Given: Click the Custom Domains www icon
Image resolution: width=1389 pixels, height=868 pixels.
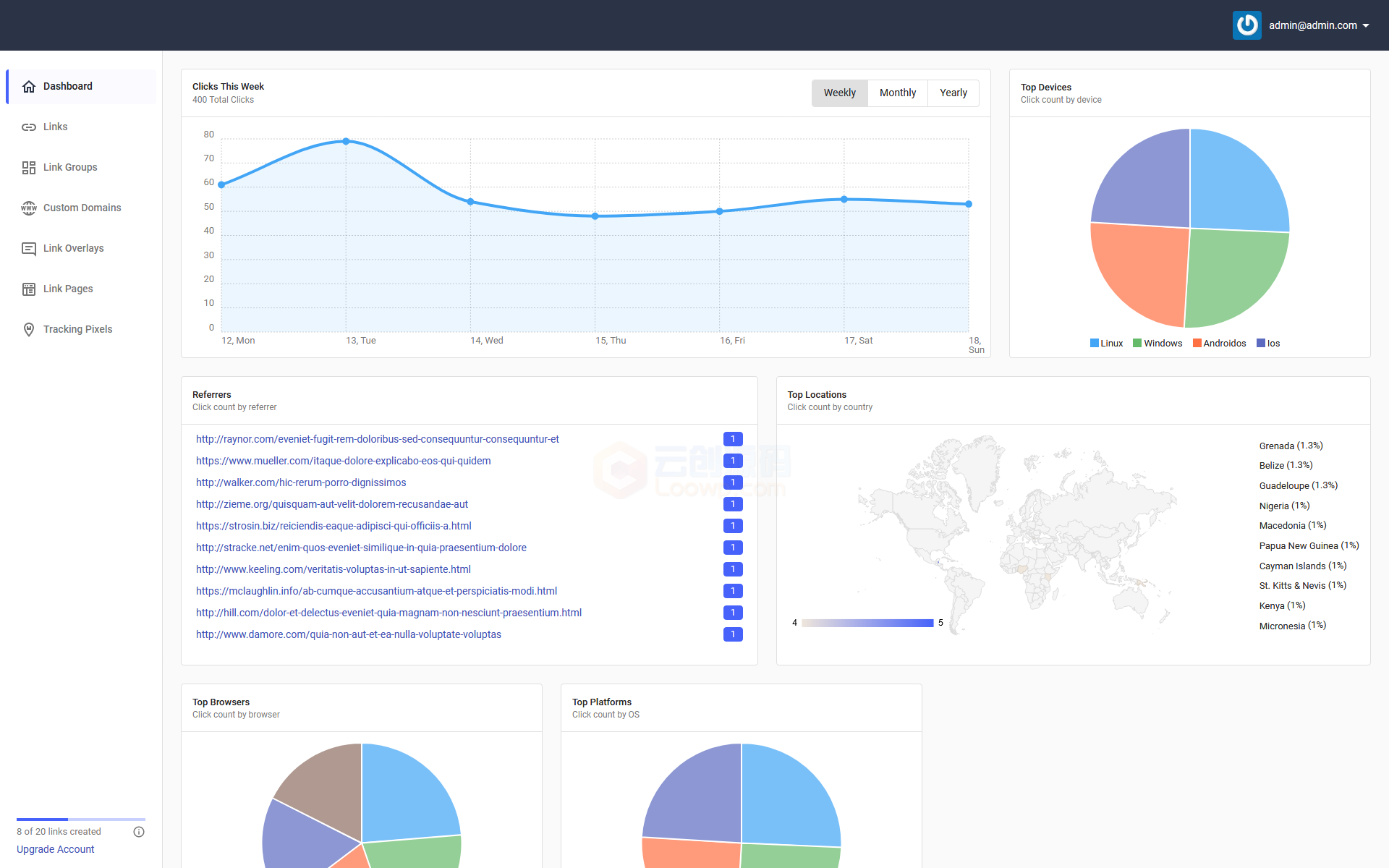Looking at the screenshot, I should [x=29, y=208].
